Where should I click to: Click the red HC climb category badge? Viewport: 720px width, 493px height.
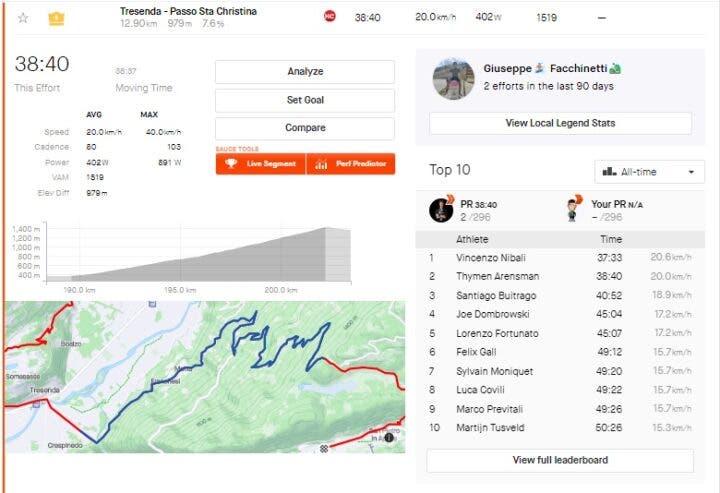(x=329, y=16)
